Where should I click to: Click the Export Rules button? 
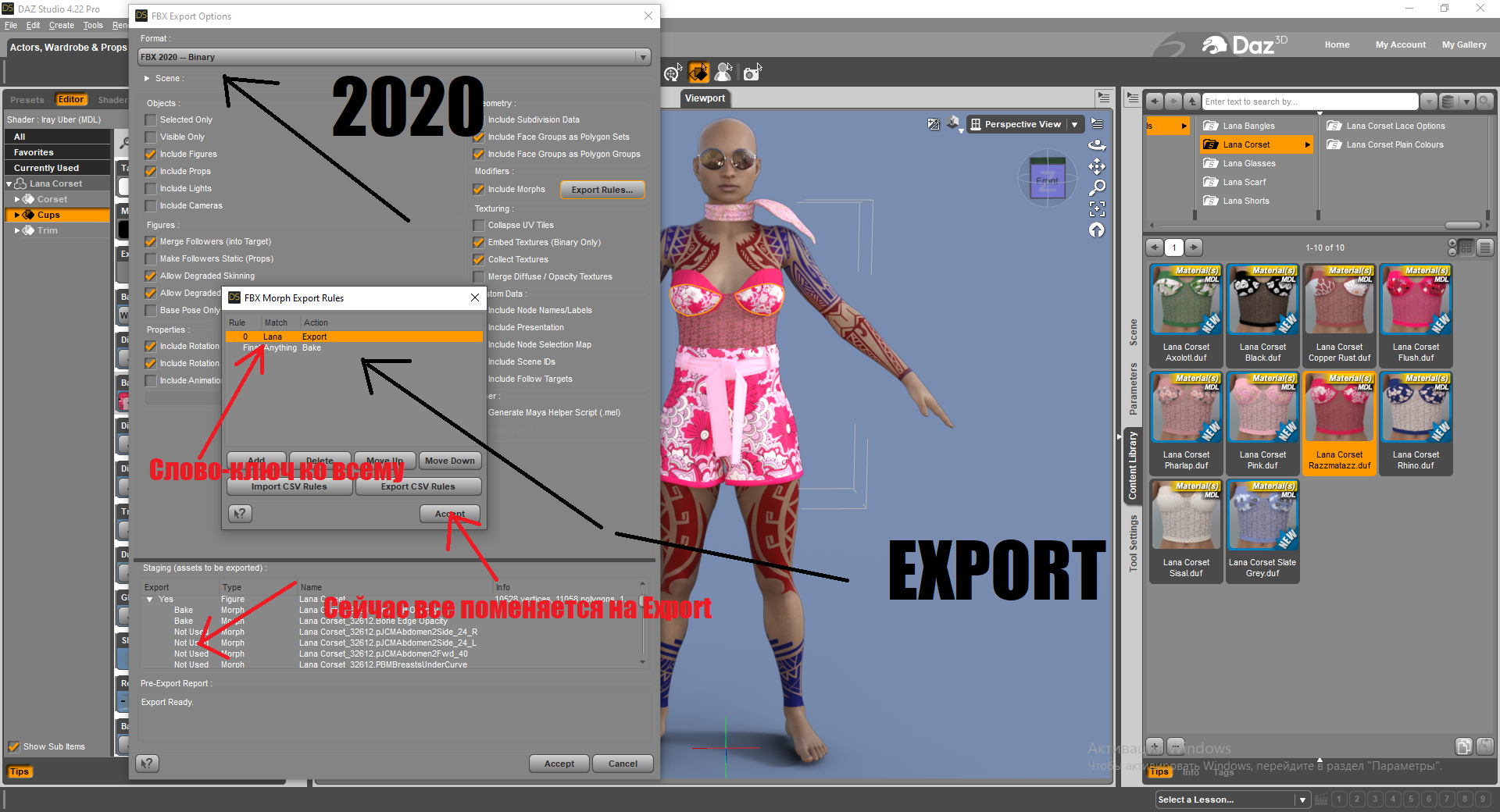[x=602, y=190]
